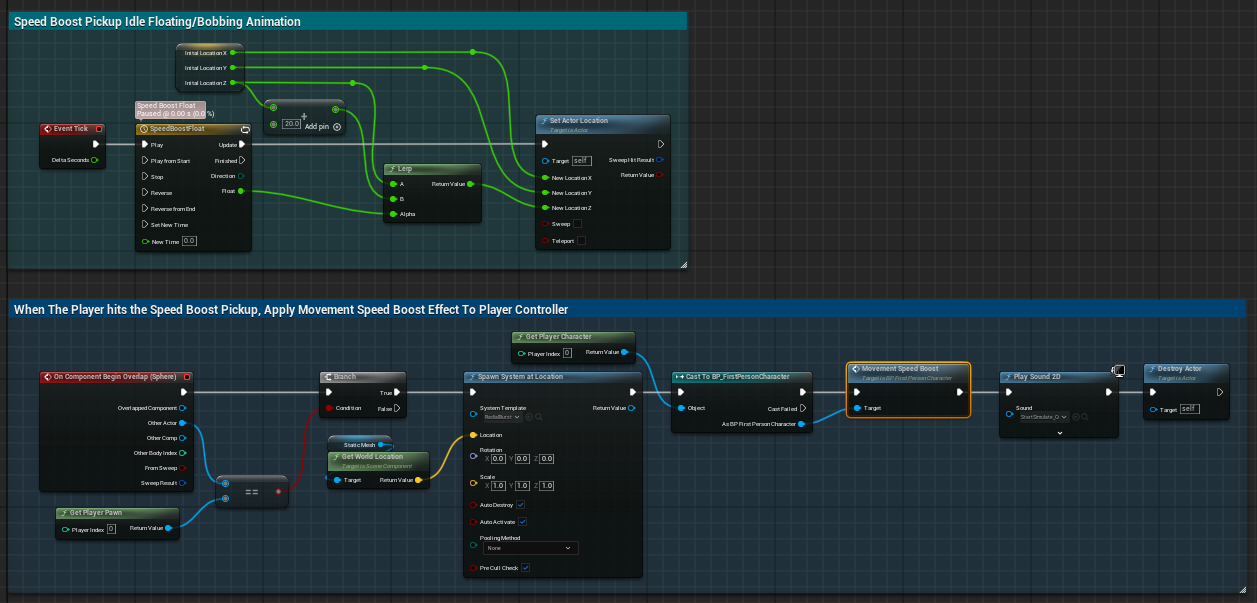Click the Rotation X value spinner
The image size is (1257, 603).
click(x=498, y=459)
